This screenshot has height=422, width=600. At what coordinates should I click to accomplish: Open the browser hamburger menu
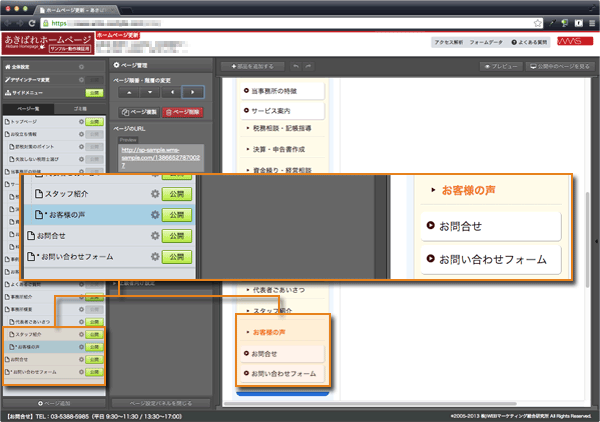(590, 21)
